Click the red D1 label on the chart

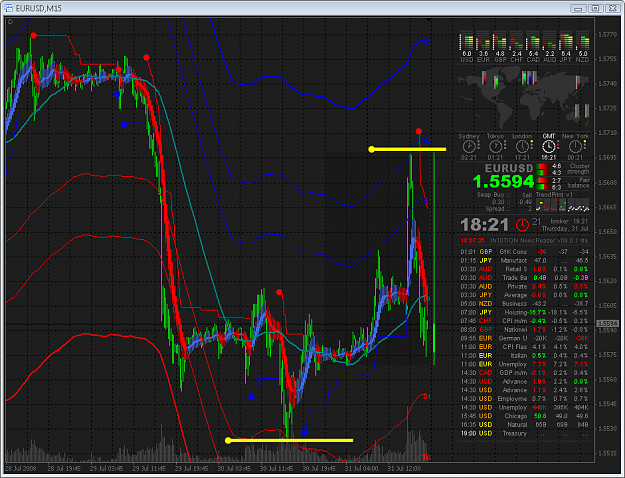coord(426,397)
